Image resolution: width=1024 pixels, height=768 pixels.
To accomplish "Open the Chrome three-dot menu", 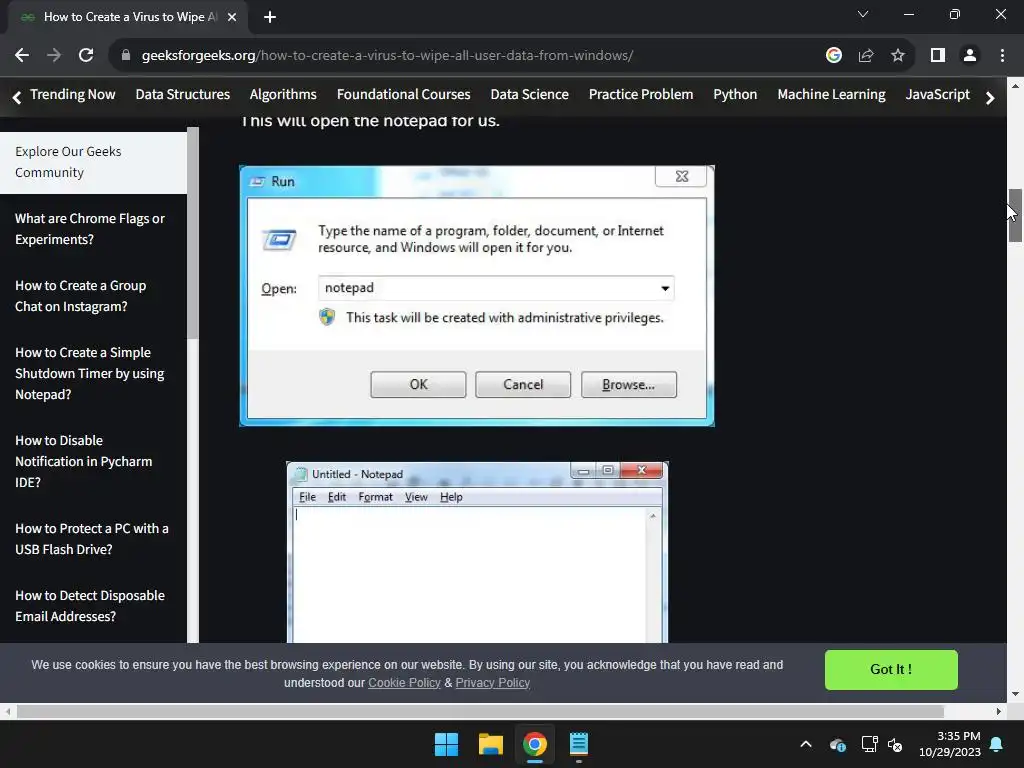I will (1002, 56).
